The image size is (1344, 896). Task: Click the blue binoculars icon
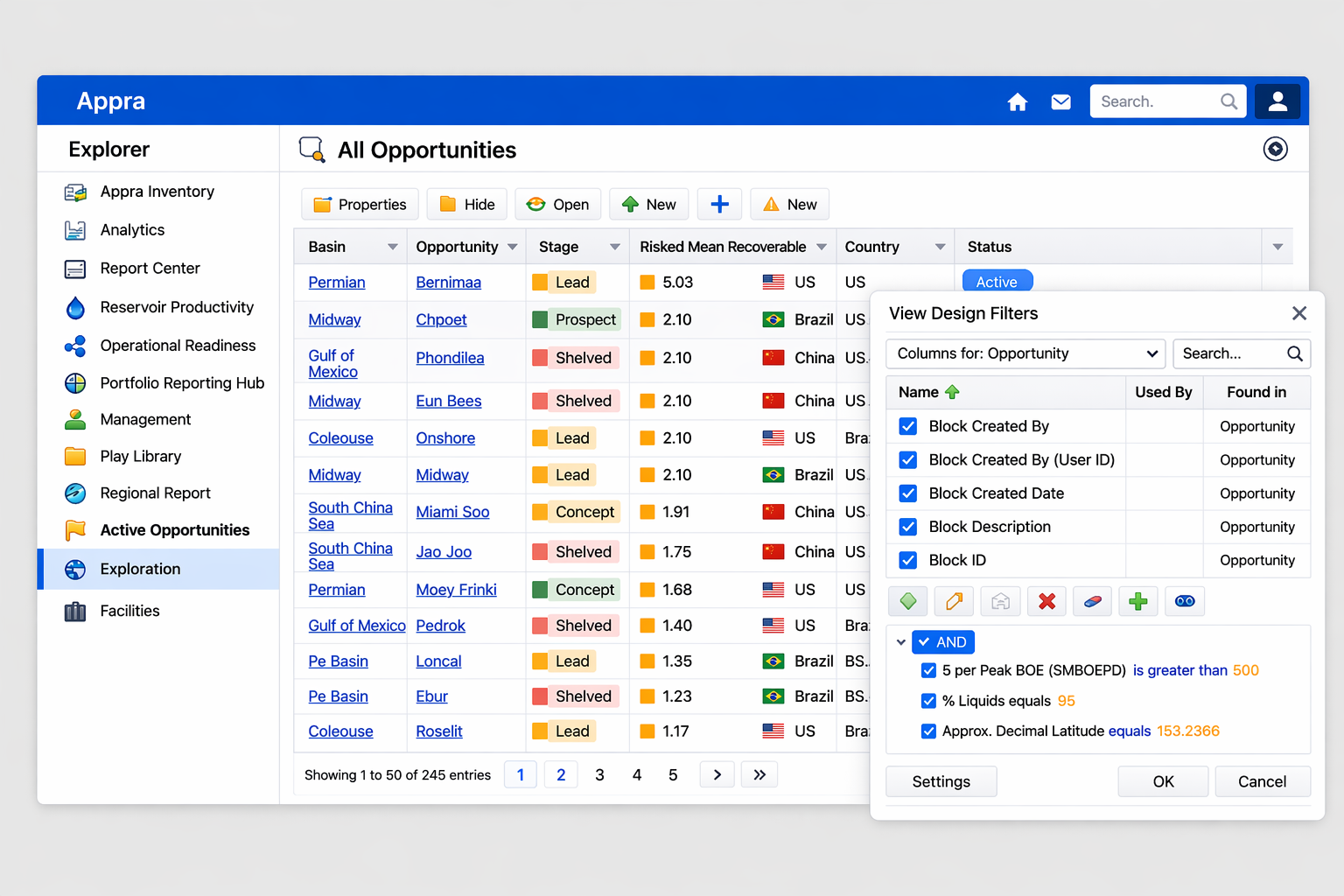pyautogui.click(x=1185, y=601)
